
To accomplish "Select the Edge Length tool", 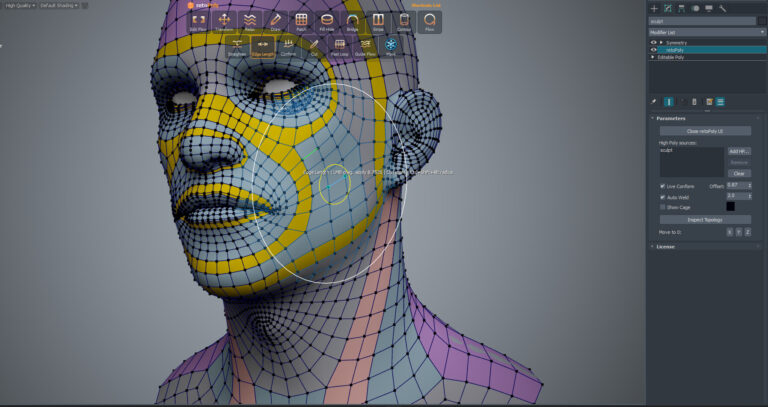I will (263, 47).
